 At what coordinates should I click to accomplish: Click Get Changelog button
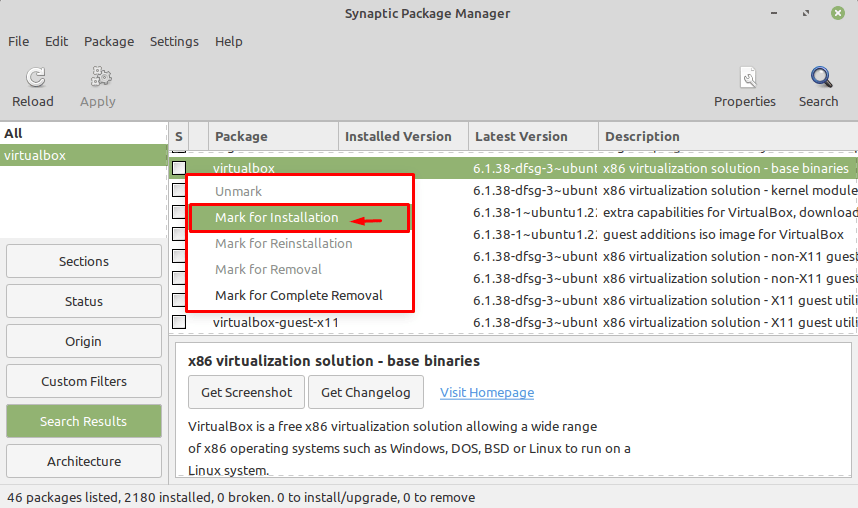(366, 392)
